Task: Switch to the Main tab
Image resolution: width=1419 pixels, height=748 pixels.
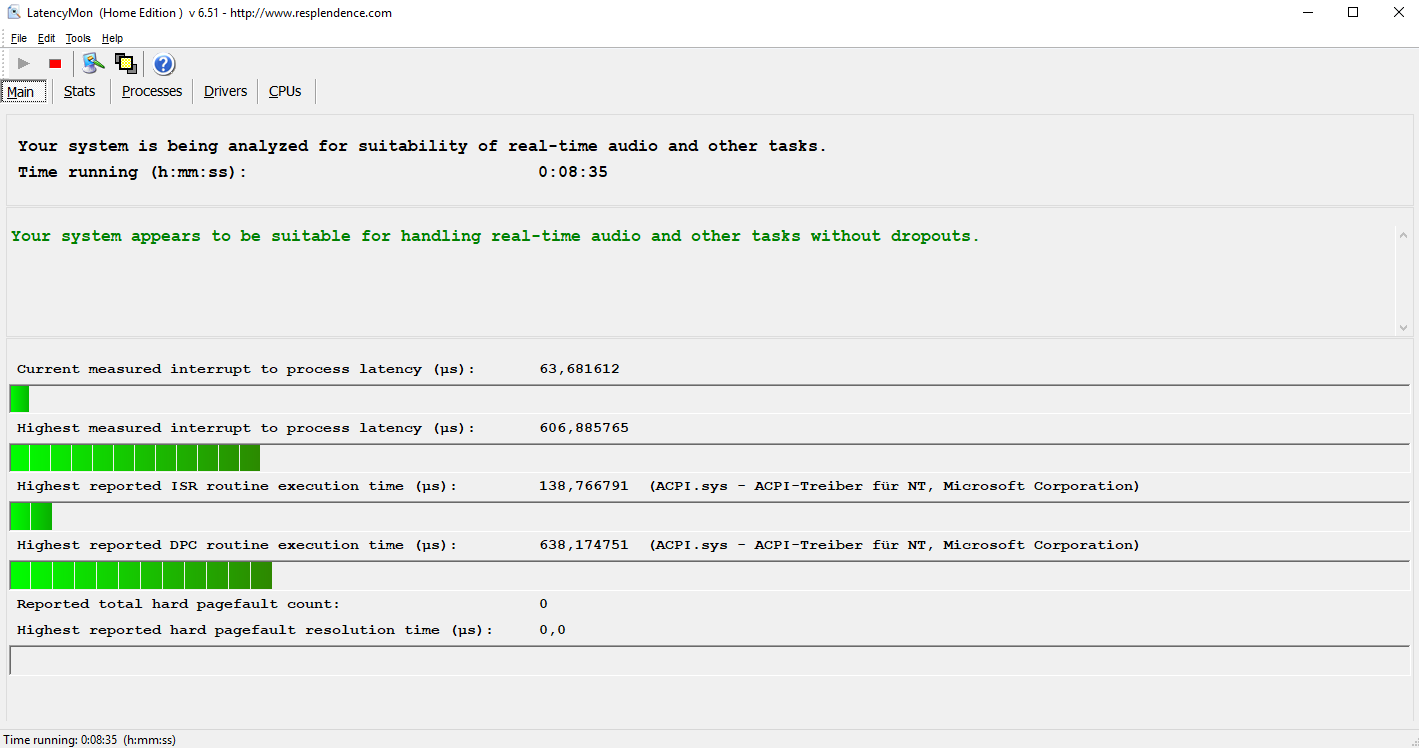Action: pyautogui.click(x=21, y=92)
